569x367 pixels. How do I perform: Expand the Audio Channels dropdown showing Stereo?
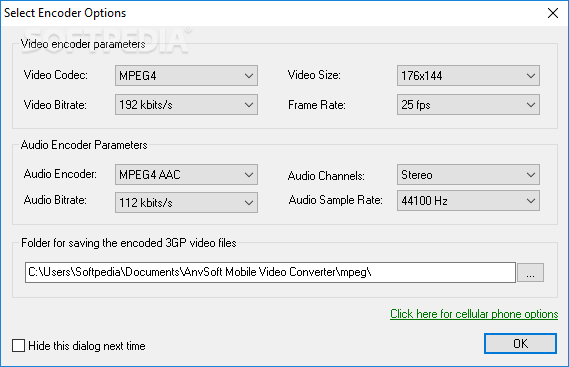468,175
